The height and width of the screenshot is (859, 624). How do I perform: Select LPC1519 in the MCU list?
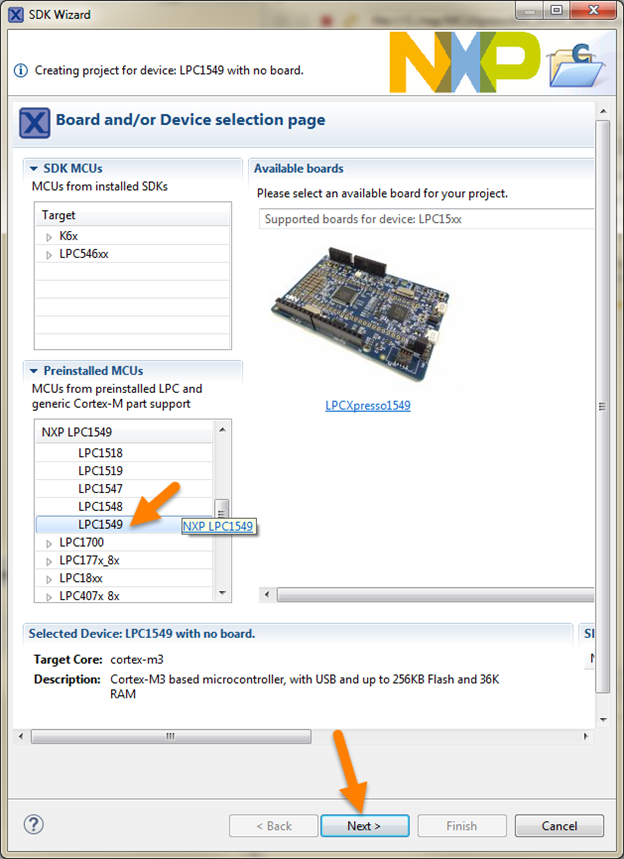[x=124, y=471]
